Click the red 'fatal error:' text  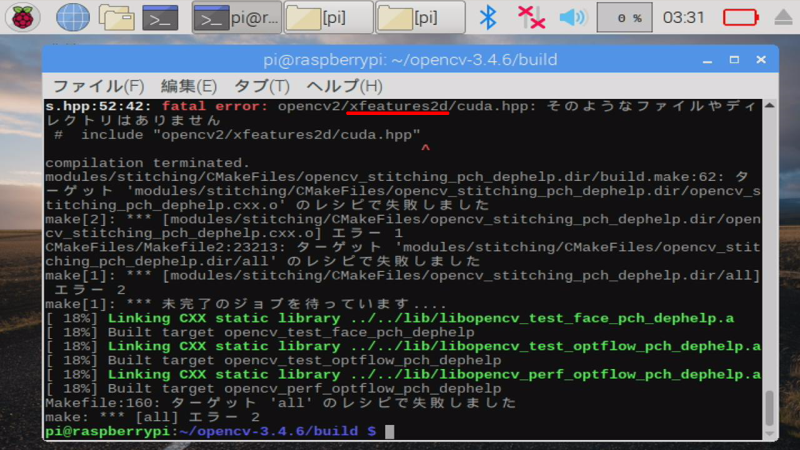[x=215, y=106]
